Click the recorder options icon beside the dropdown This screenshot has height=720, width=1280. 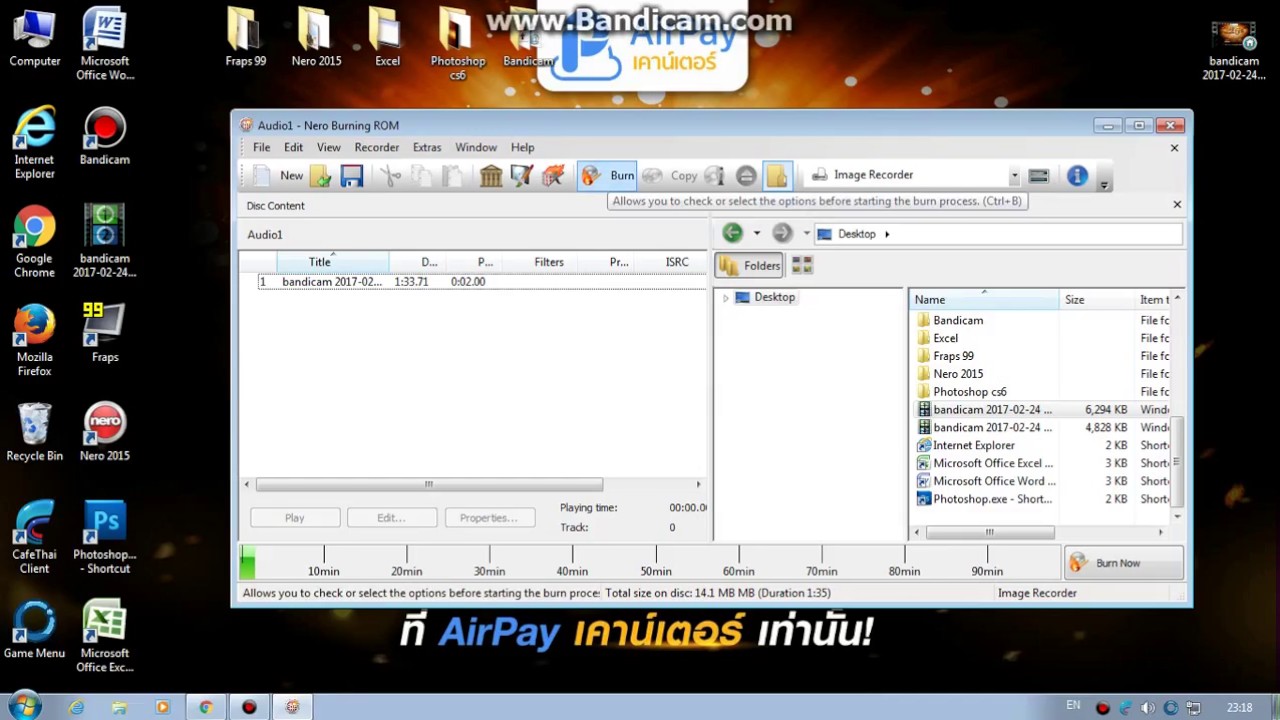pos(1039,176)
